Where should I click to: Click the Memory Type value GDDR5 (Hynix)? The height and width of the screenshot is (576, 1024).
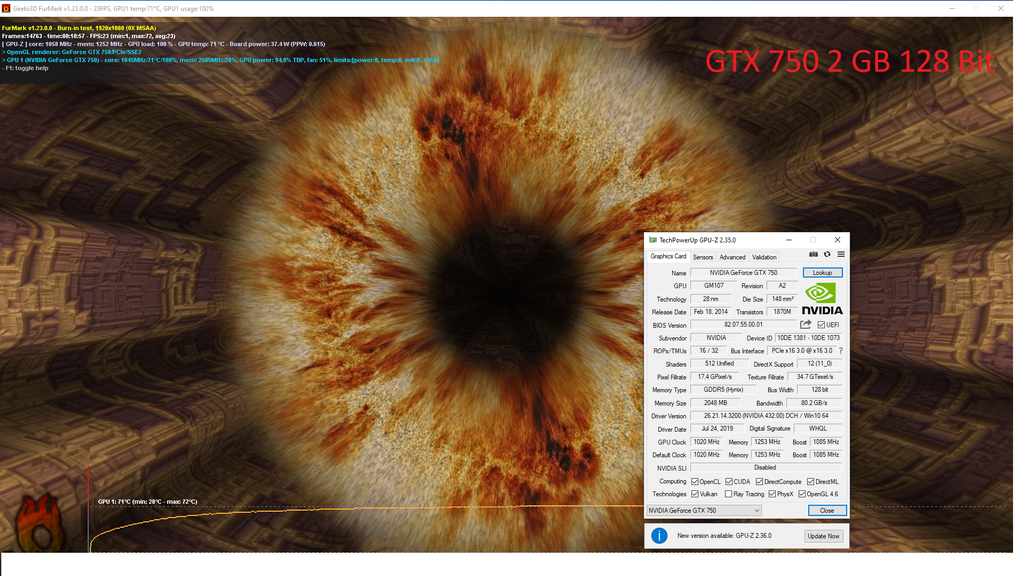[x=723, y=390]
